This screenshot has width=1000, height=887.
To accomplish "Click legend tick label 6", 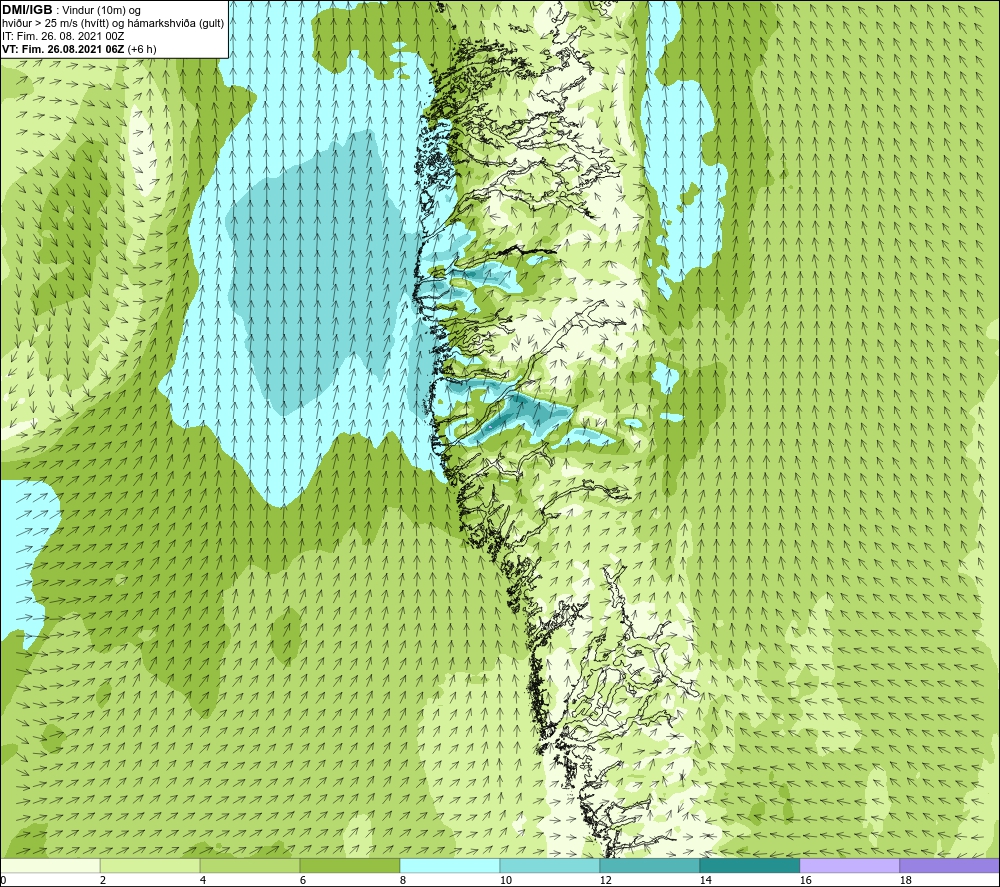I will tap(303, 881).
